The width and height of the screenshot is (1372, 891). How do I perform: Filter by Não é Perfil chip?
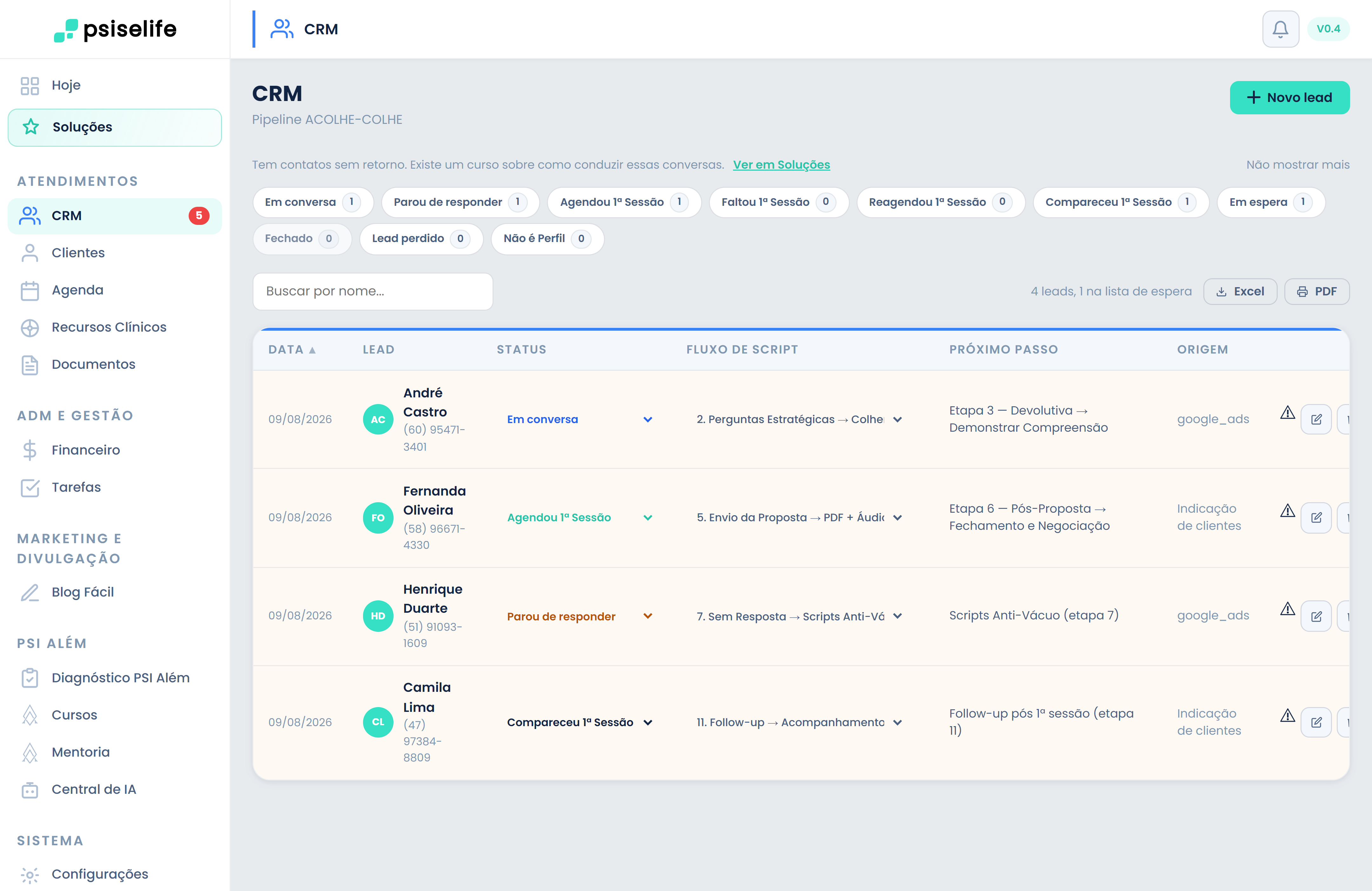[x=547, y=239]
